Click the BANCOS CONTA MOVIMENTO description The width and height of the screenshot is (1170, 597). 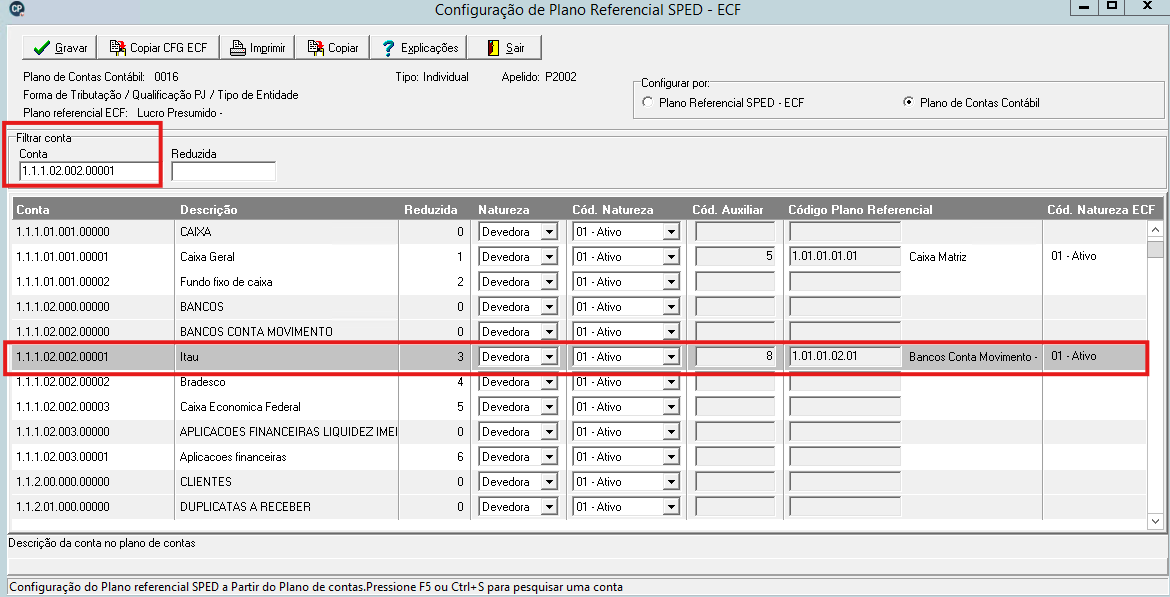(x=256, y=332)
